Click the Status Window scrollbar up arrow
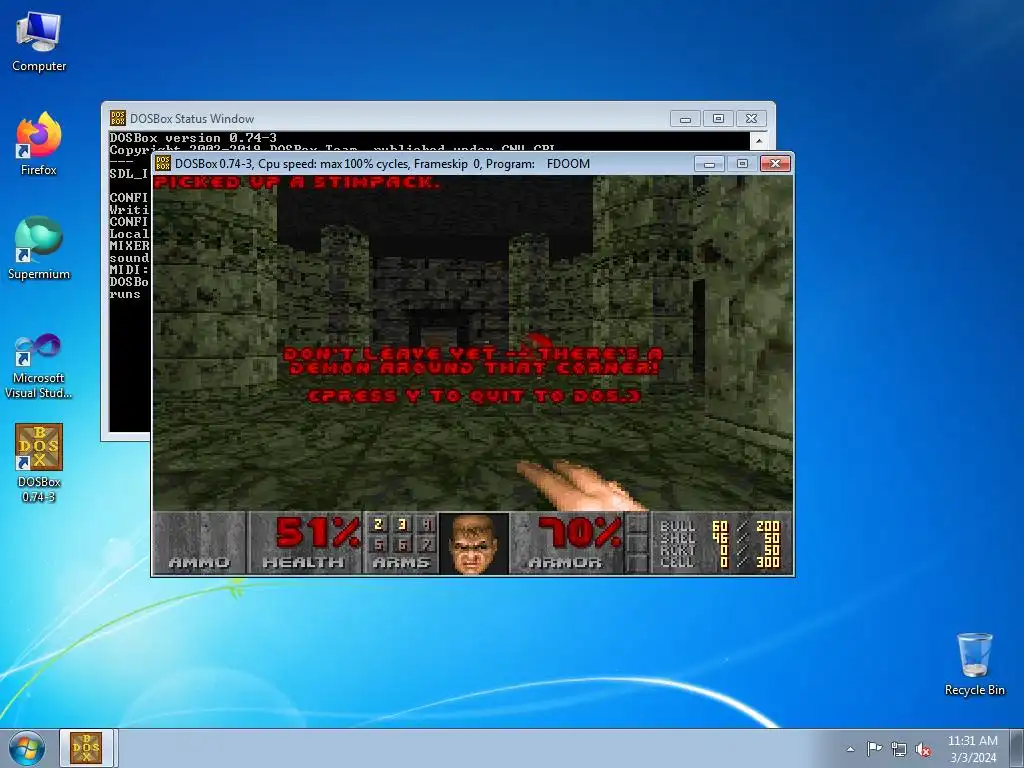1024x768 pixels. [759, 140]
